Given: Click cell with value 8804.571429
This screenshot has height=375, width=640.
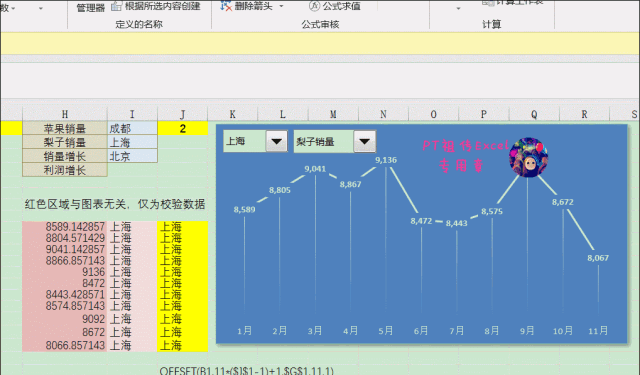Looking at the screenshot, I should coord(65,238).
